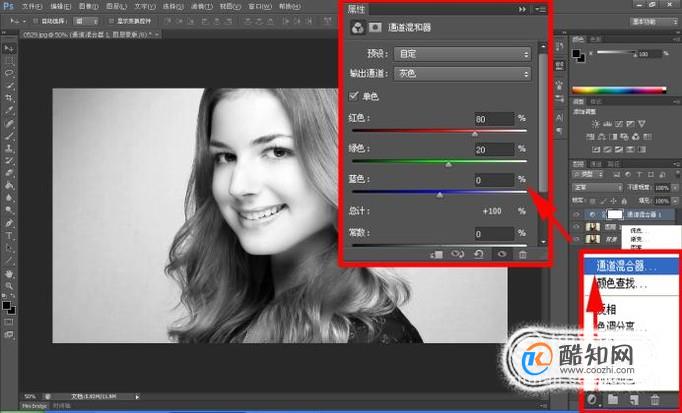Toggle the 单色 Monochrome checkbox
Screen dimensions: 682x413
(x=354, y=96)
